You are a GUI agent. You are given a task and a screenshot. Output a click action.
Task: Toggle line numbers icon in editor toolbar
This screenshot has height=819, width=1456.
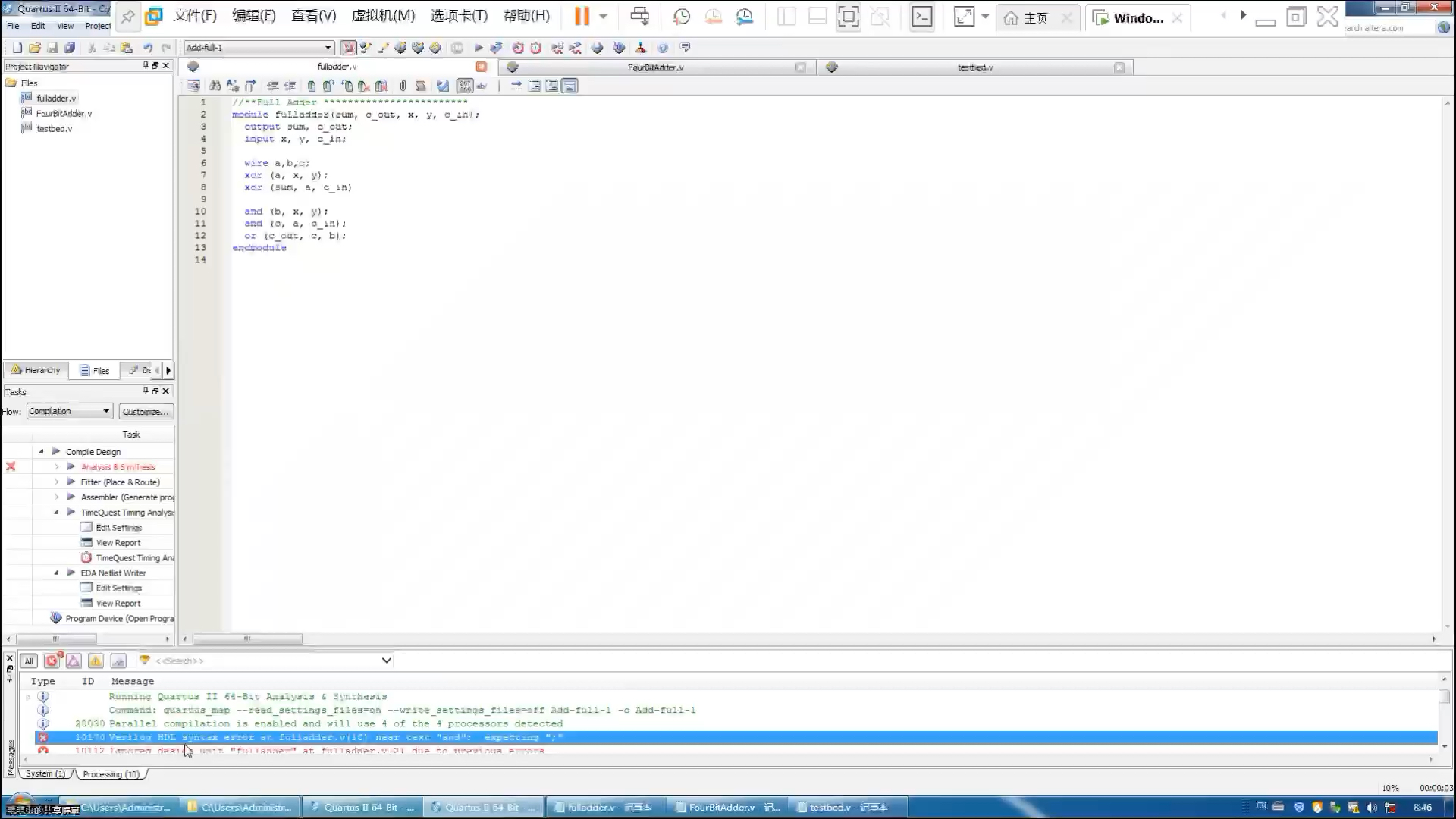(x=464, y=86)
